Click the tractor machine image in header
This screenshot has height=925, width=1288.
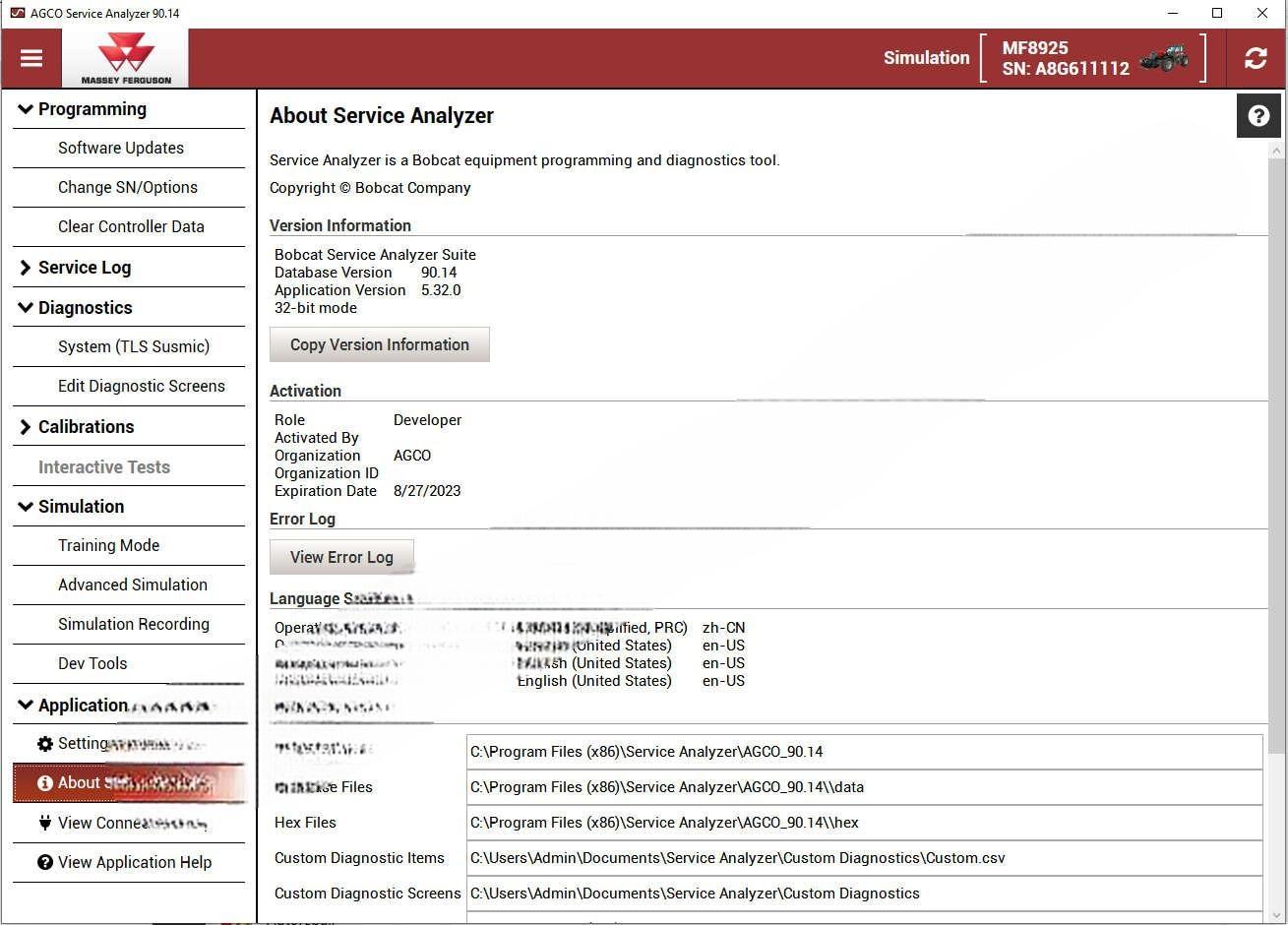coord(1164,59)
